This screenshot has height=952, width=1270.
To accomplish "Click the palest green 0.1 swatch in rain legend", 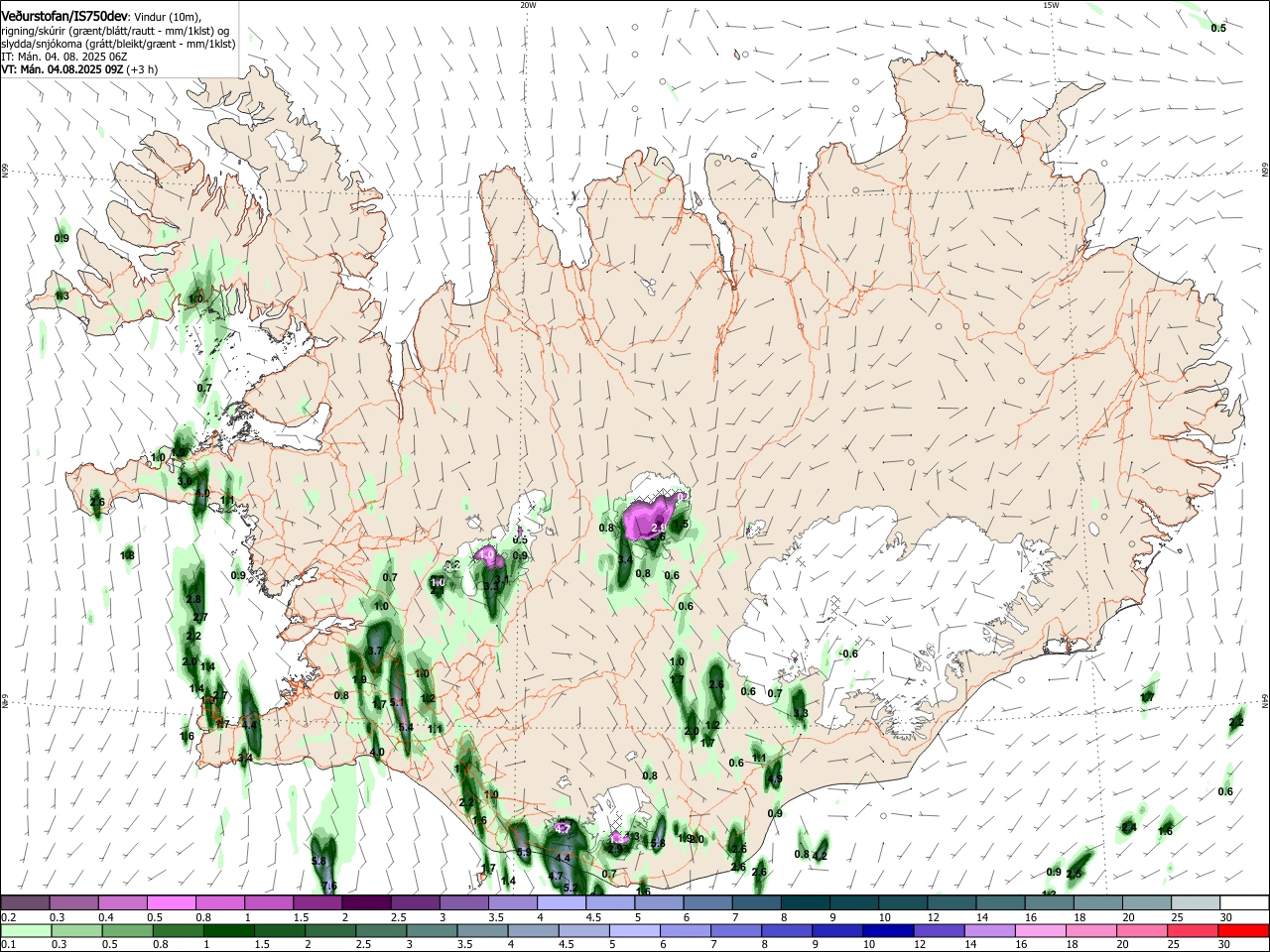I will [25, 930].
